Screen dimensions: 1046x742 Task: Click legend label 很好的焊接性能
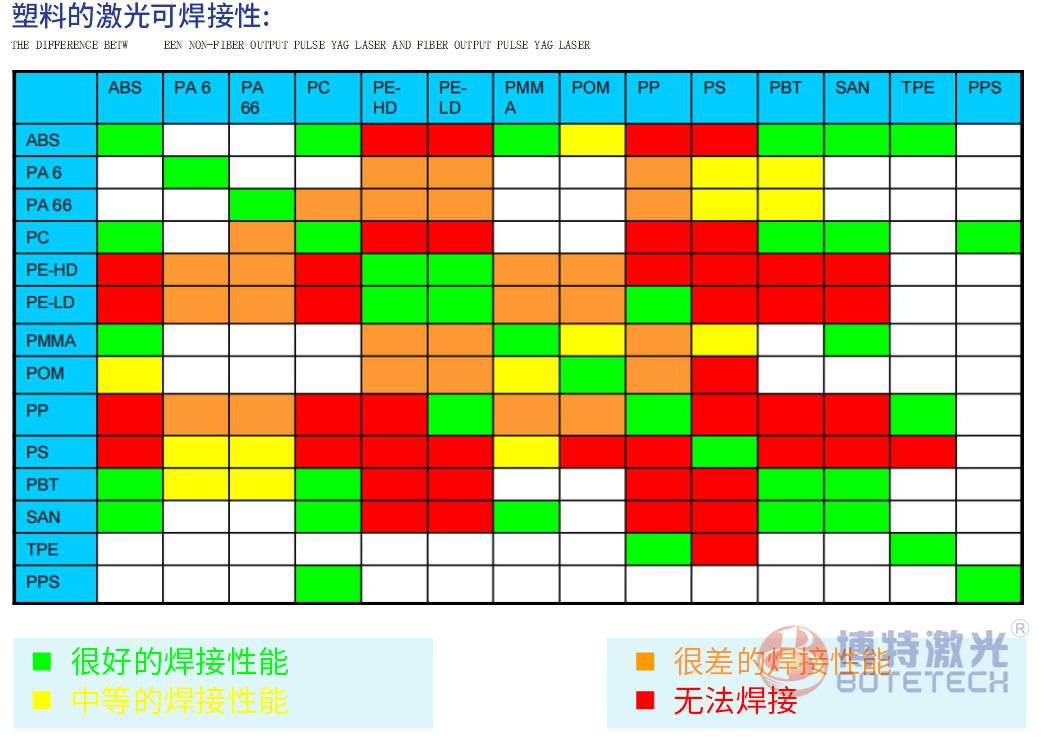click(179, 661)
